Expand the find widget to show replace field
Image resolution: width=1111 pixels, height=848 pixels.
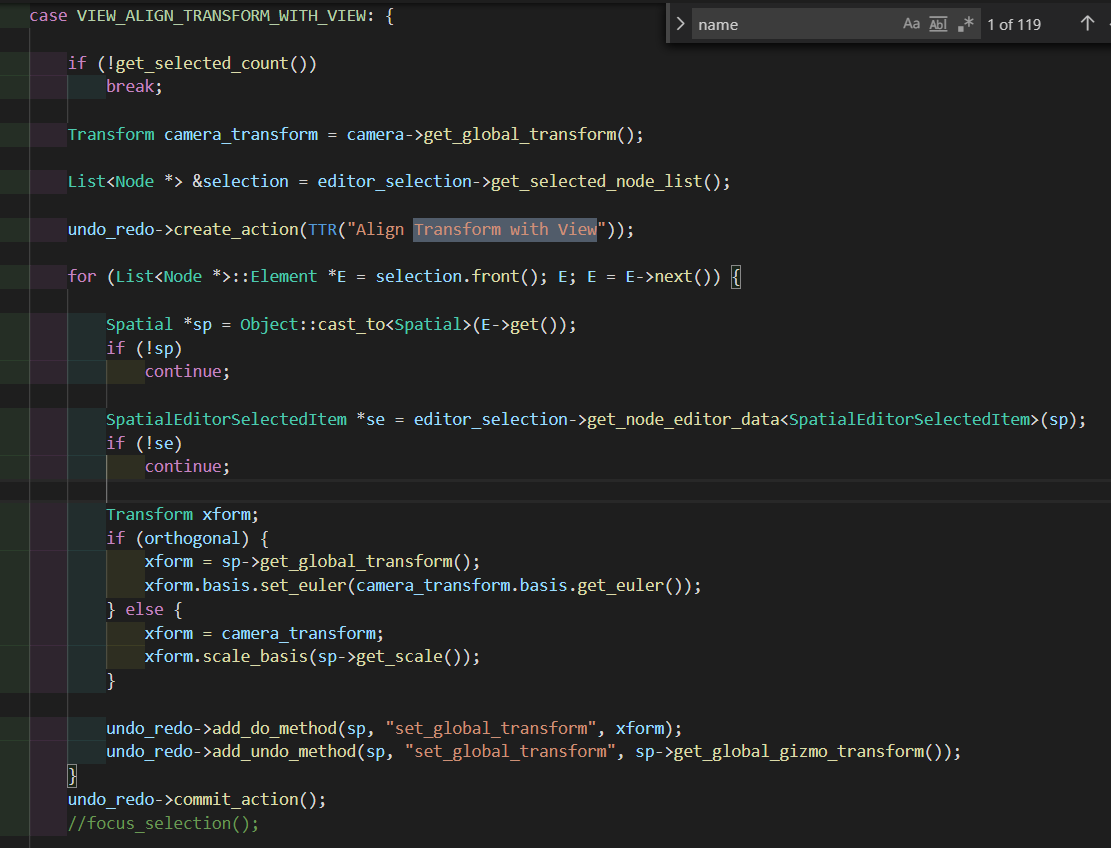pyautogui.click(x=681, y=23)
